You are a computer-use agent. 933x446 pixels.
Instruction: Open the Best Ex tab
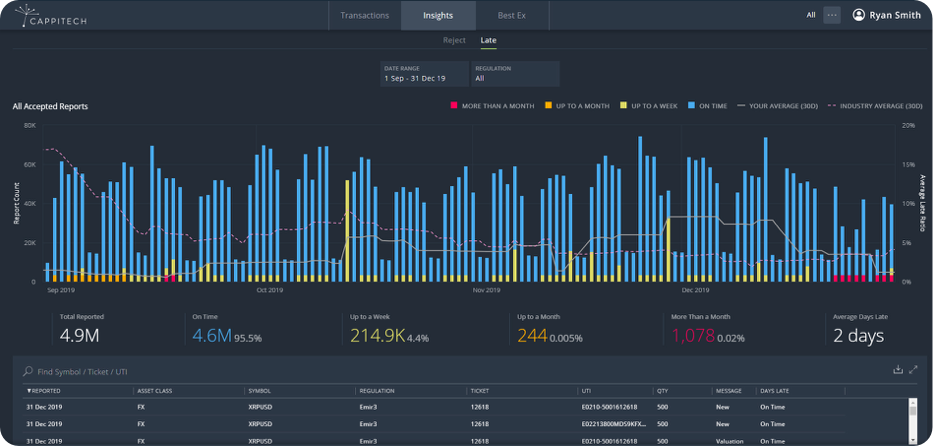(x=512, y=15)
